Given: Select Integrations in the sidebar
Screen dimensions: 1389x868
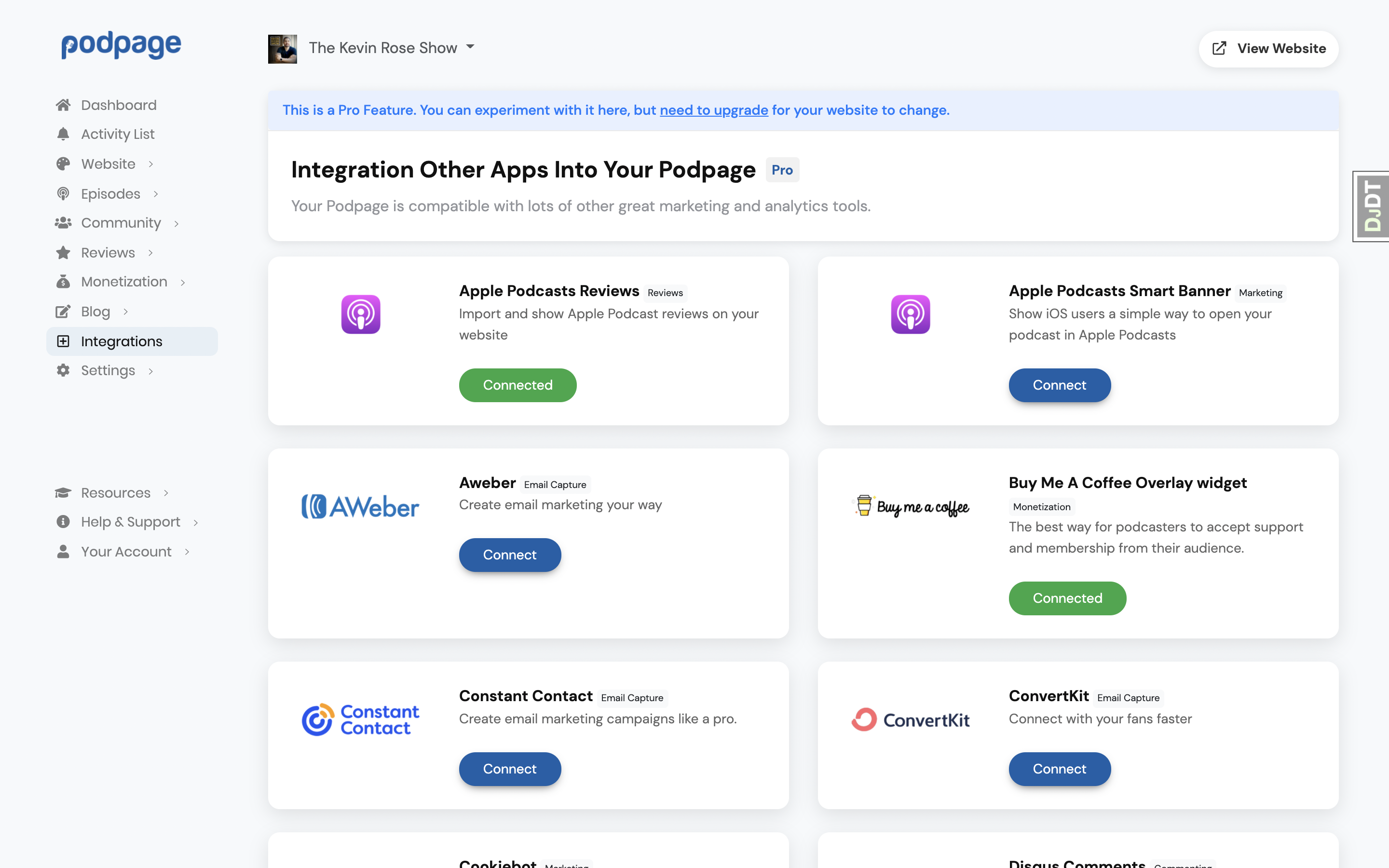Looking at the screenshot, I should (x=122, y=341).
